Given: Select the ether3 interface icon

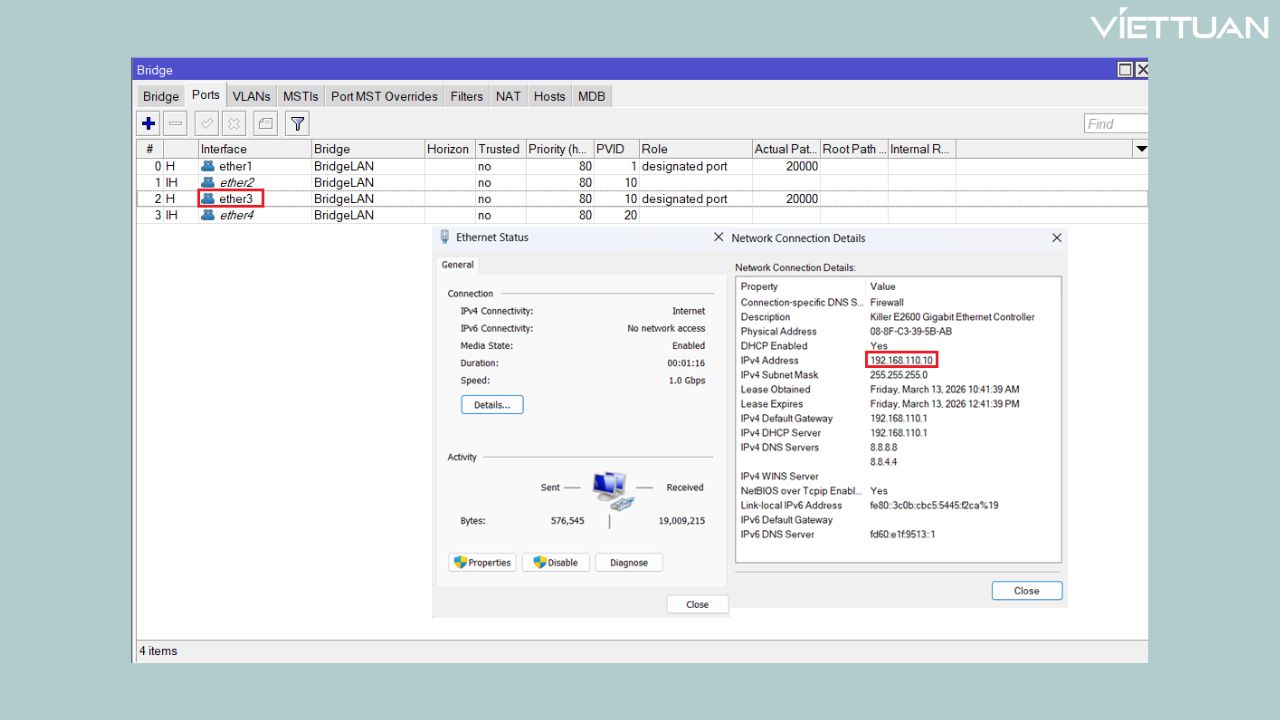Looking at the screenshot, I should tap(208, 199).
